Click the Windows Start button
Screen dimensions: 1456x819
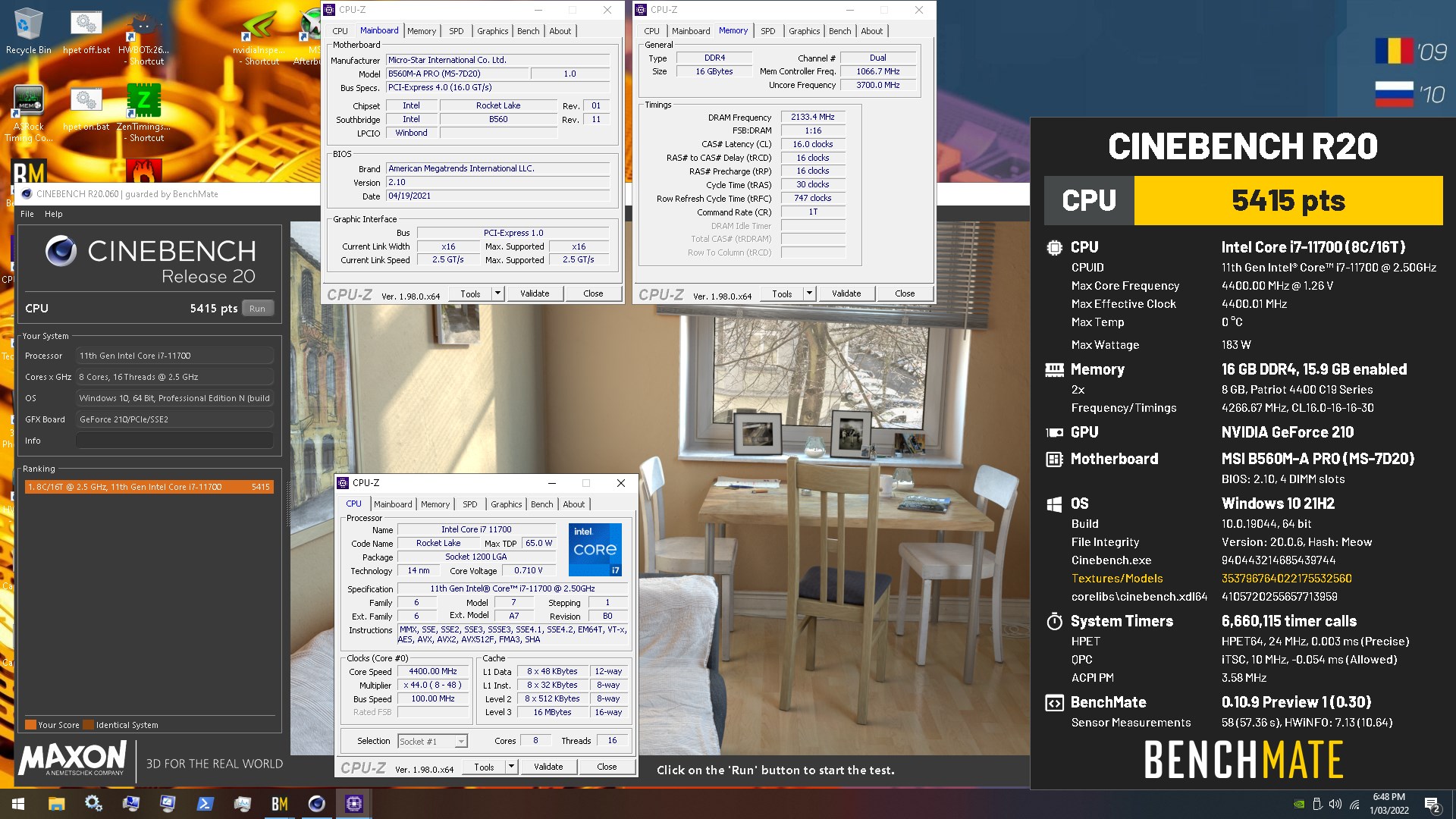(18, 804)
